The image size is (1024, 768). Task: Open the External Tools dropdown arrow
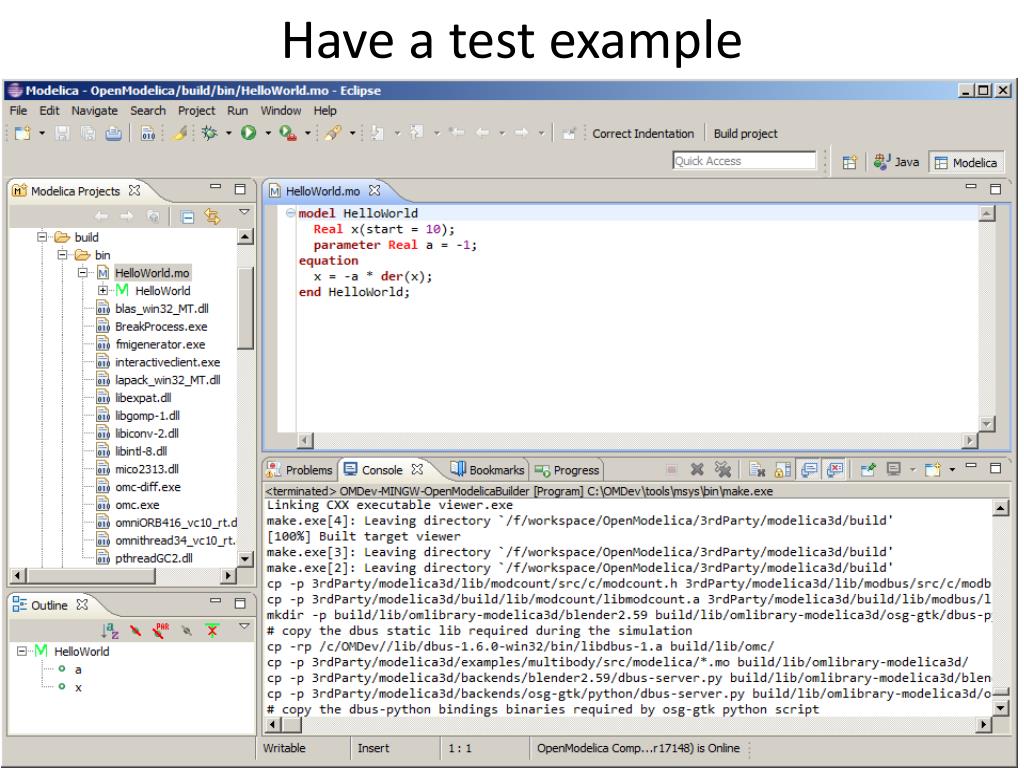coord(307,133)
